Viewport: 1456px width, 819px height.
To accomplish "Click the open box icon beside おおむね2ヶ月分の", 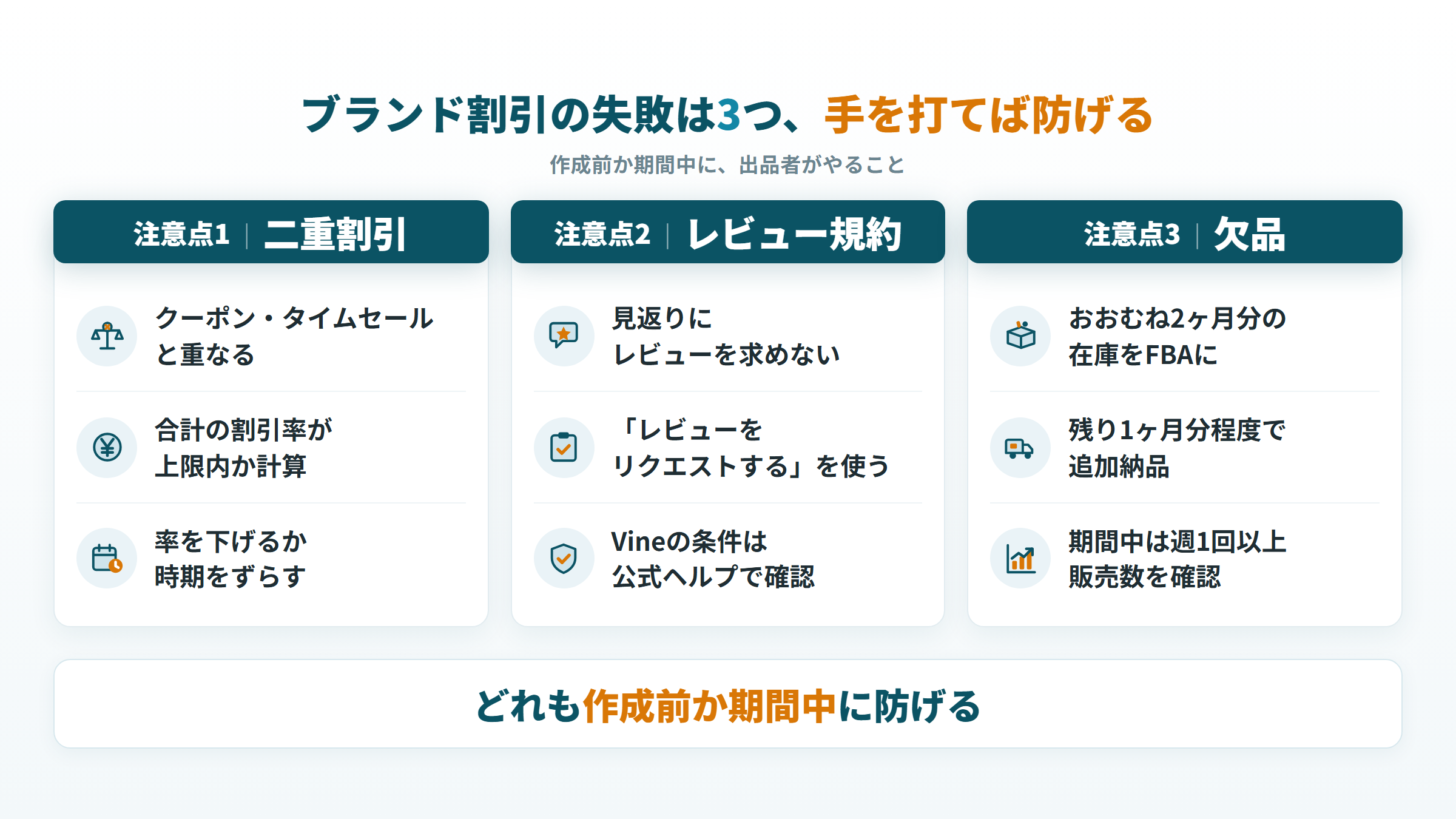I will pos(1020,336).
